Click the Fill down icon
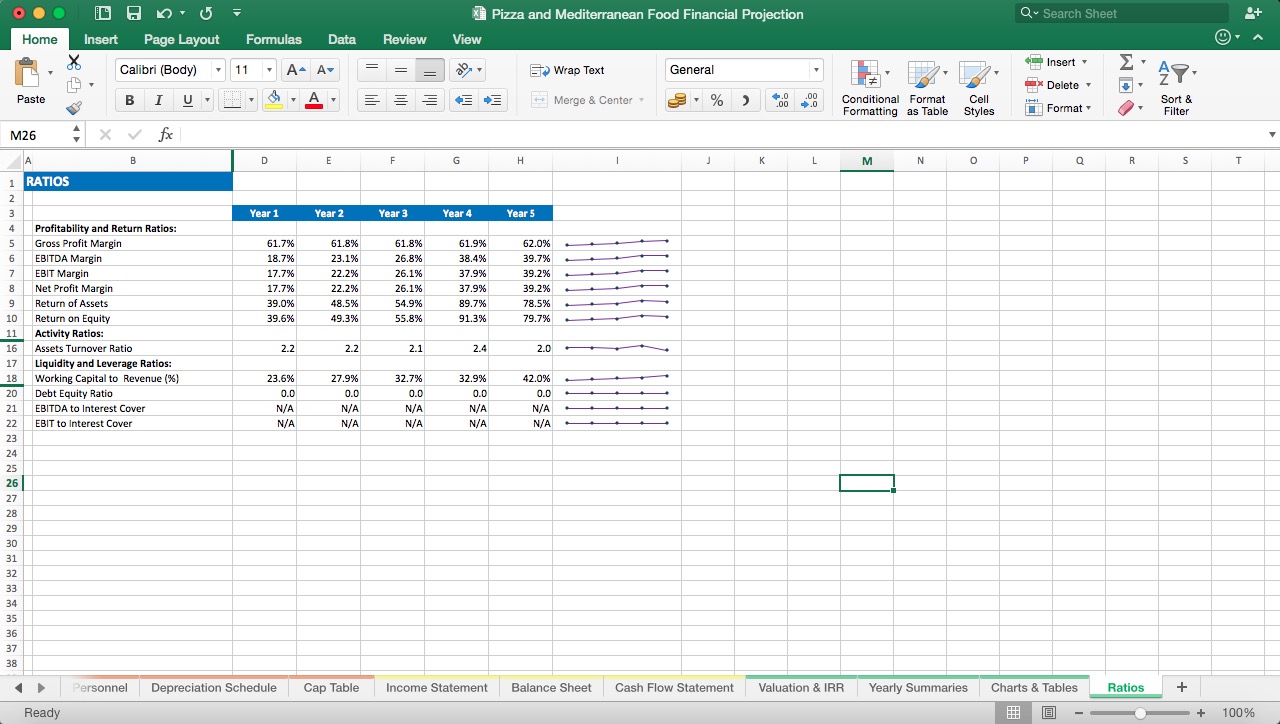 point(1126,85)
